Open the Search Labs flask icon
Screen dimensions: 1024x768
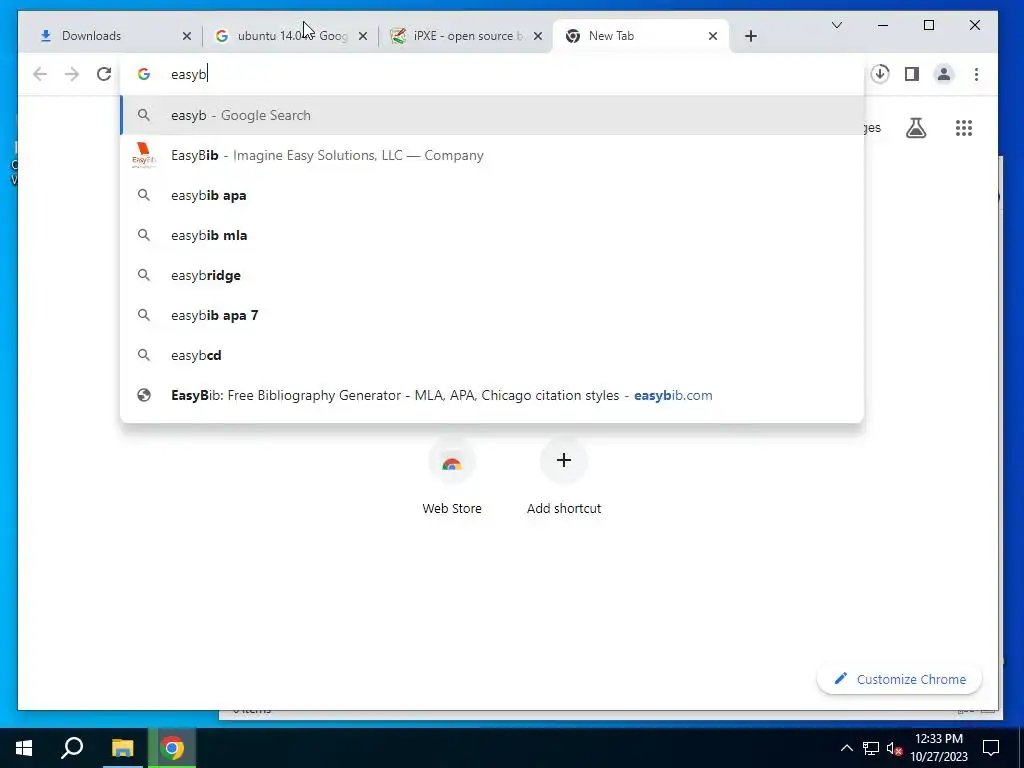tap(916, 128)
